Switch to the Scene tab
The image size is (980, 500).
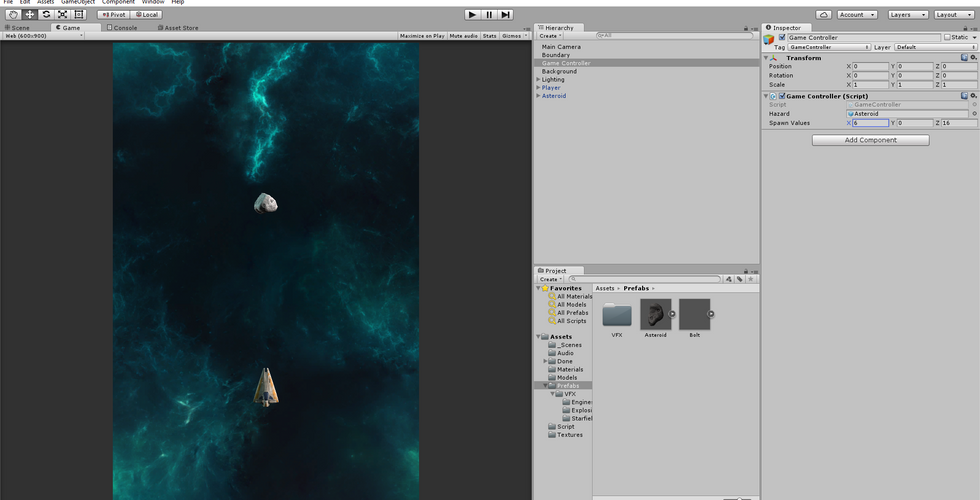pos(18,28)
